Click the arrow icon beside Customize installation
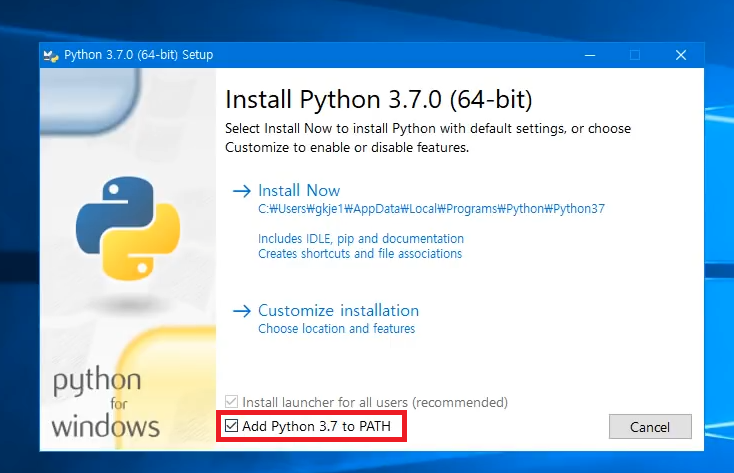The width and height of the screenshot is (734, 473). pyautogui.click(x=241, y=311)
